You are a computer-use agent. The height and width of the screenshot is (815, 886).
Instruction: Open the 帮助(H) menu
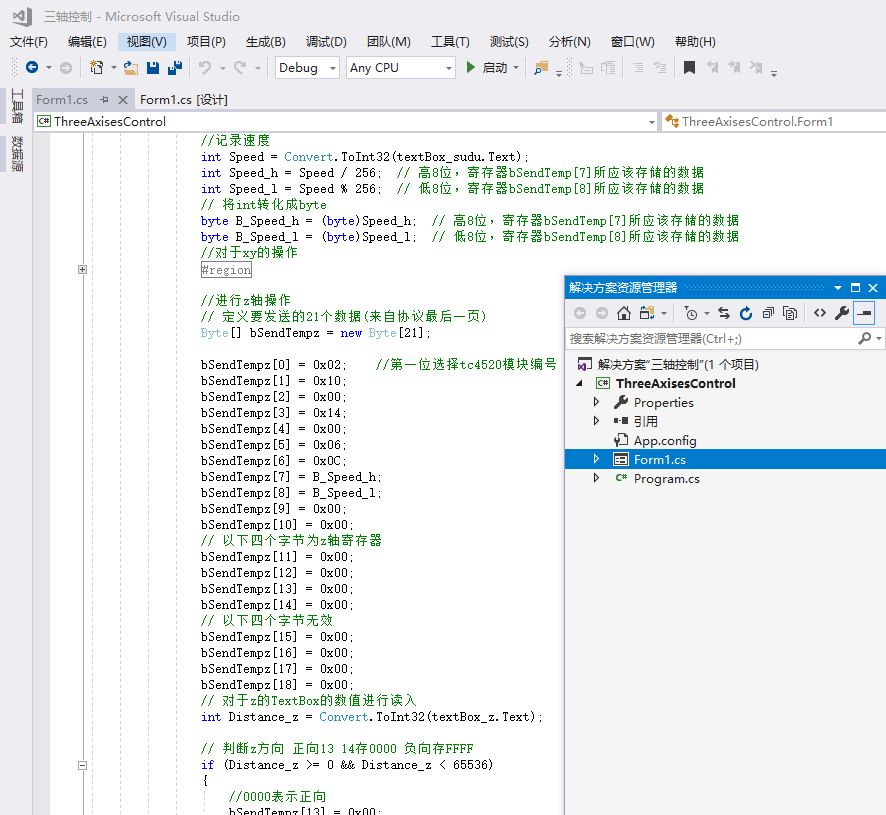695,42
